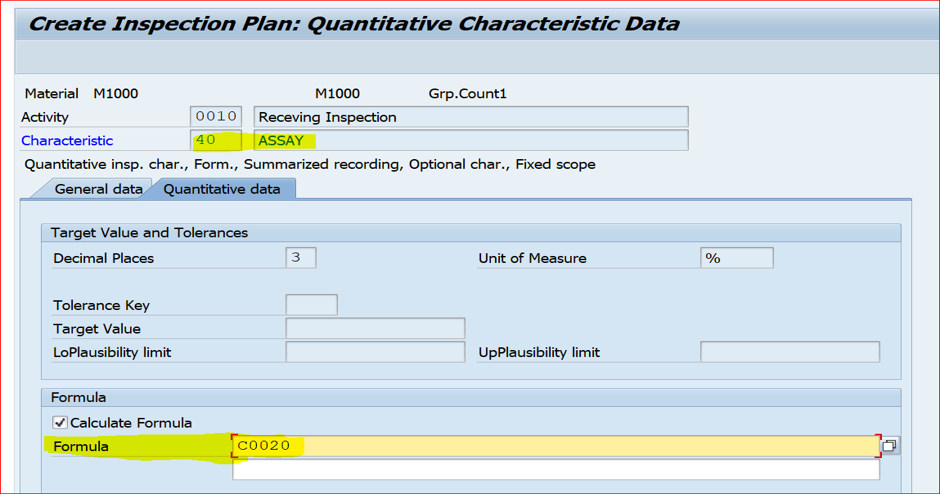
Task: Click the empty Tolerance Key field
Action: 312,305
